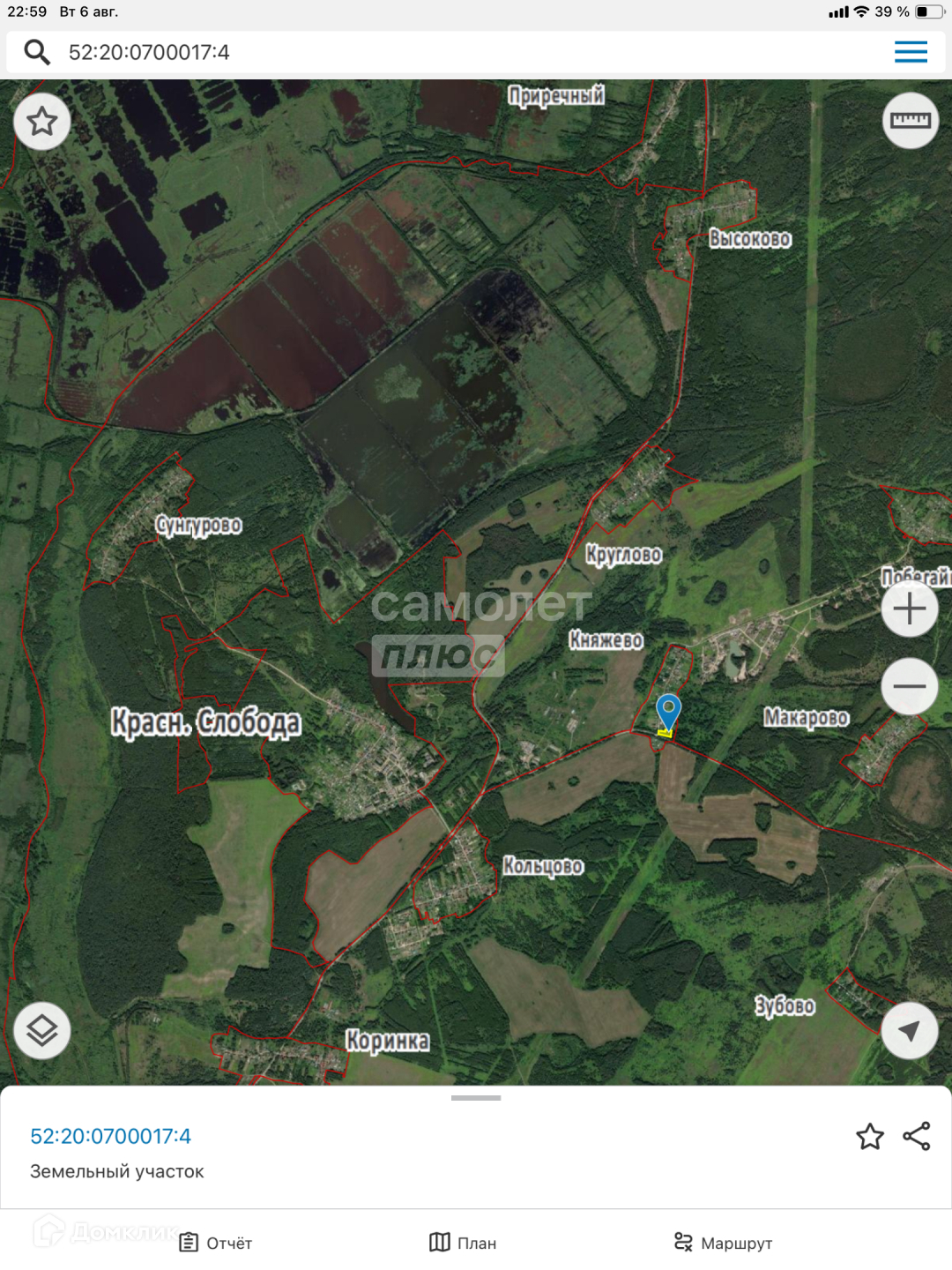Open the hamburger menu
The height and width of the screenshot is (1270, 952).
[911, 52]
